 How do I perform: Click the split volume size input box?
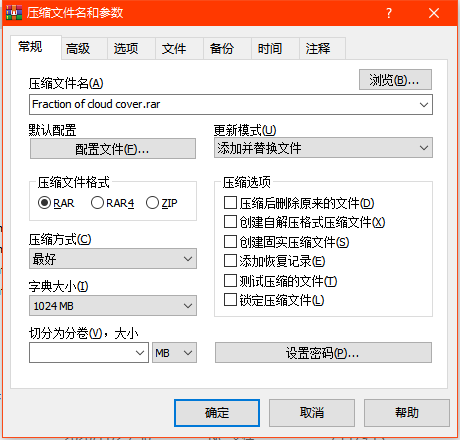(x=89, y=353)
